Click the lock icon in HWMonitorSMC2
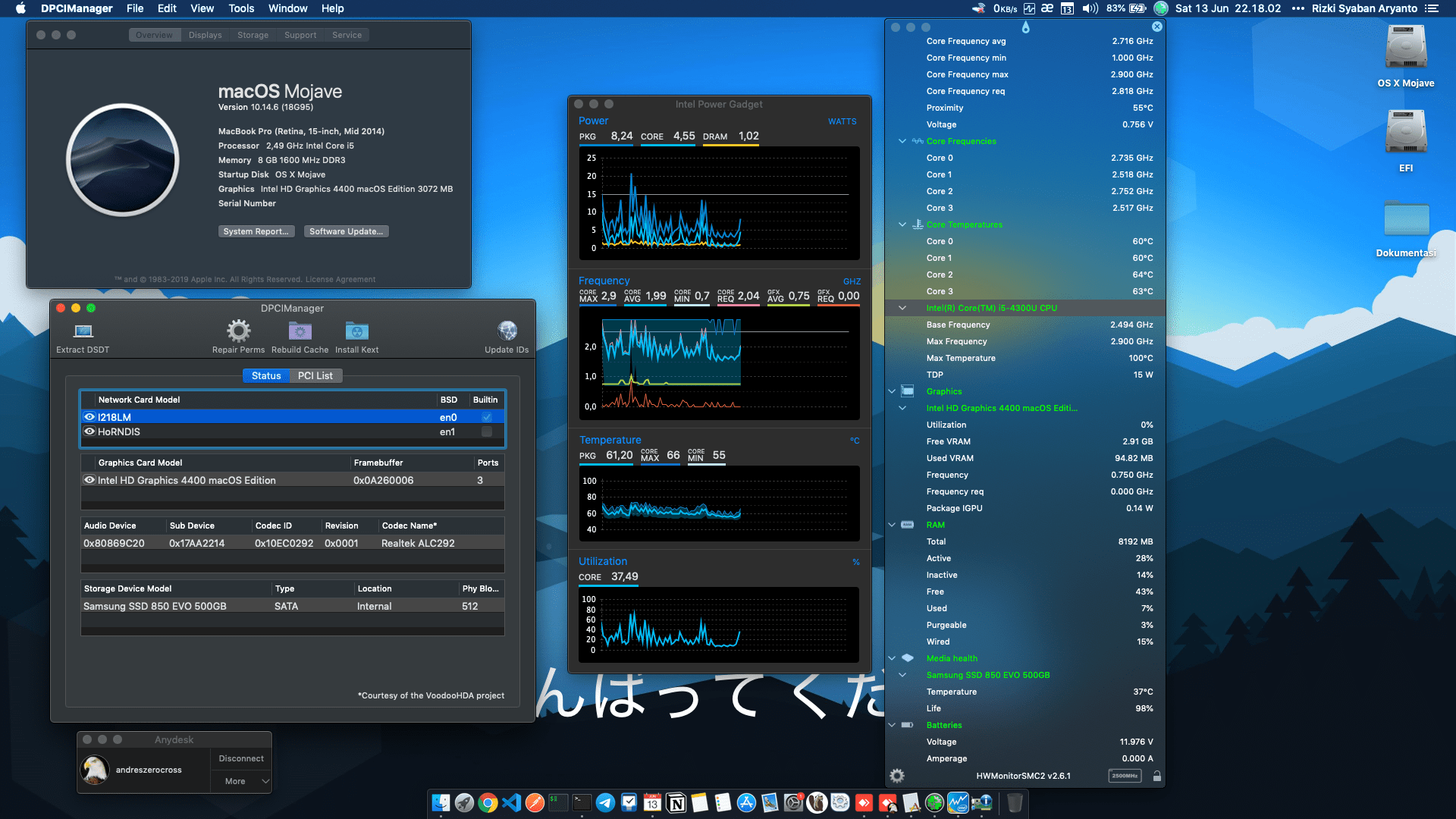 click(1156, 776)
